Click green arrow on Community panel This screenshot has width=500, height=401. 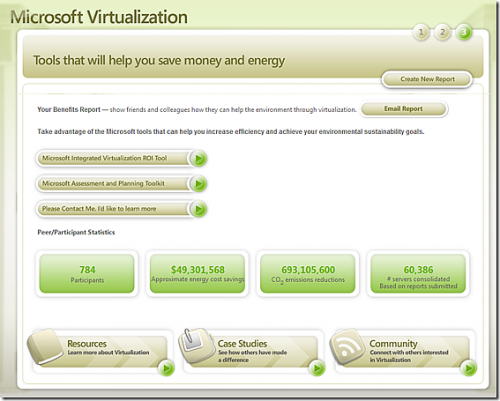pos(469,368)
